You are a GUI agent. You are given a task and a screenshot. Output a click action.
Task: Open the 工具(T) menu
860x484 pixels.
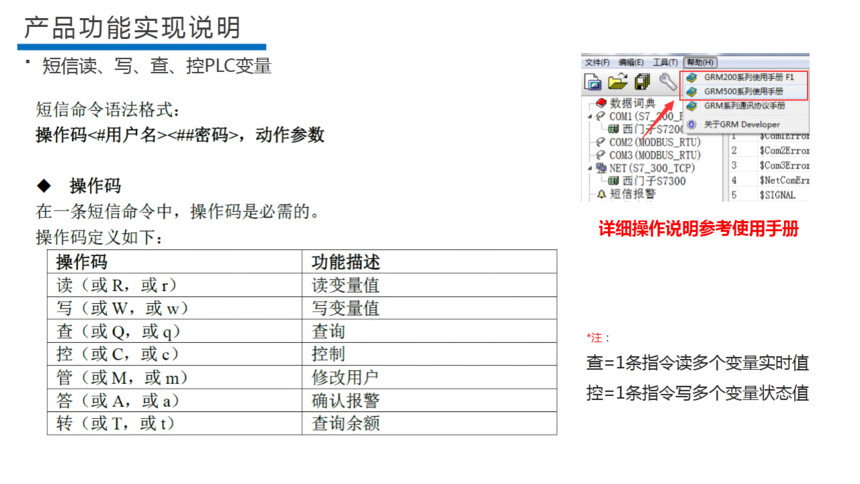click(665, 63)
